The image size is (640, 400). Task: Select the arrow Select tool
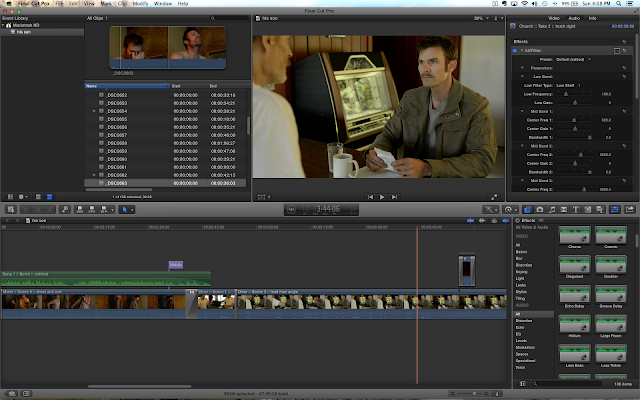click(x=124, y=209)
